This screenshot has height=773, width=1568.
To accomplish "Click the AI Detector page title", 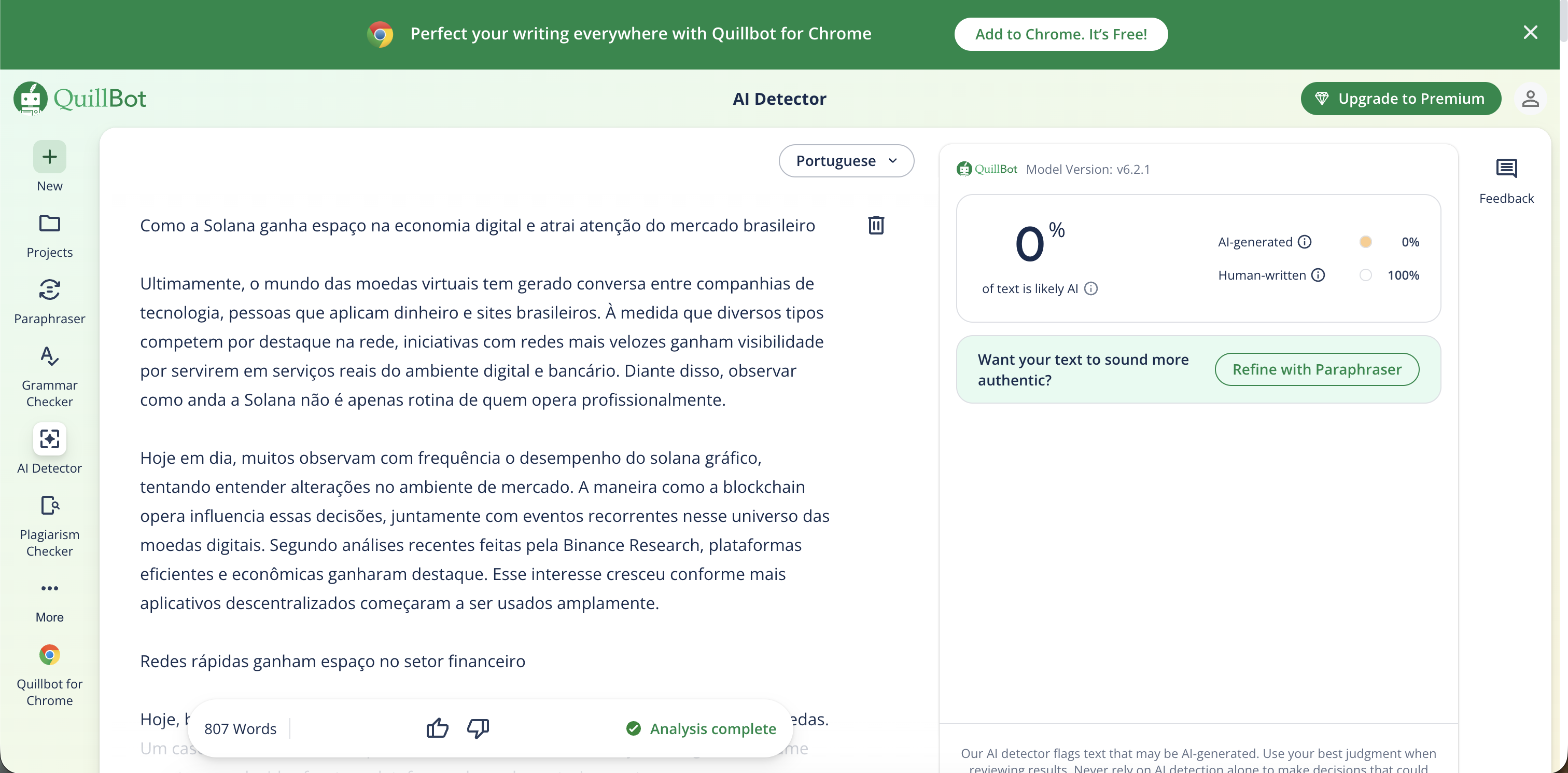I will [779, 98].
